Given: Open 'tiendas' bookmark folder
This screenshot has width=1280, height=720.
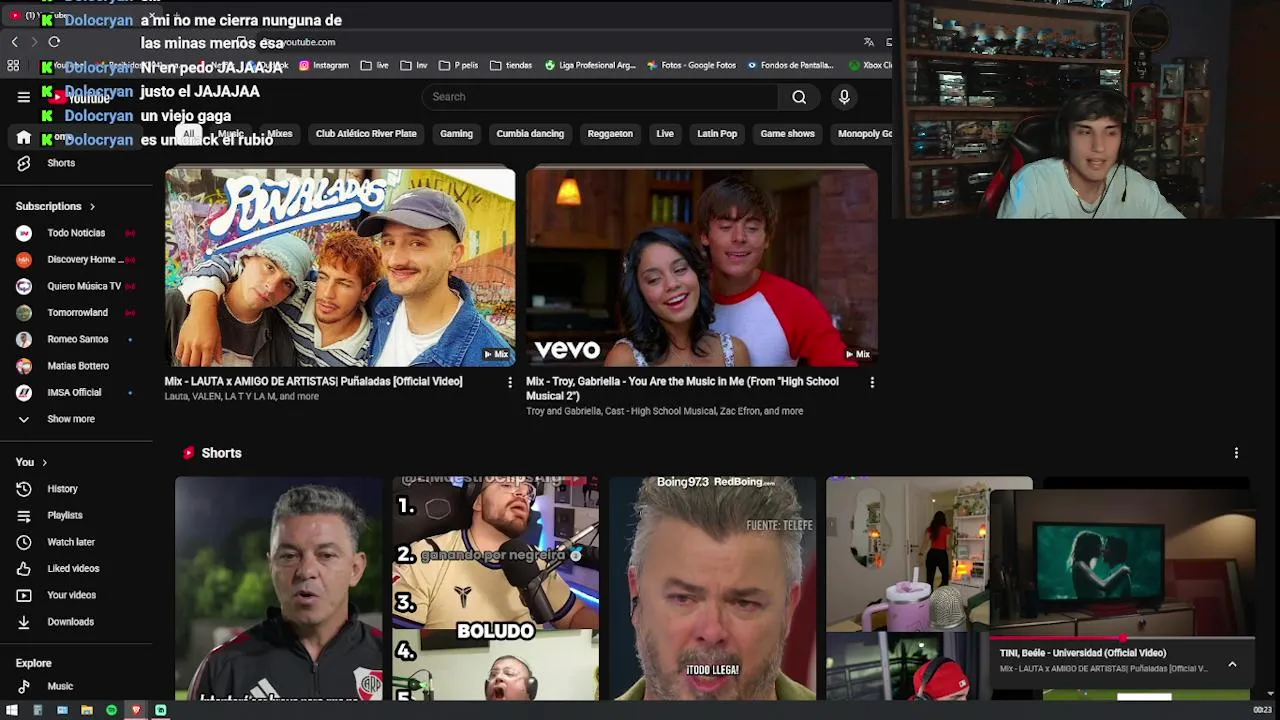Looking at the screenshot, I should (x=511, y=65).
